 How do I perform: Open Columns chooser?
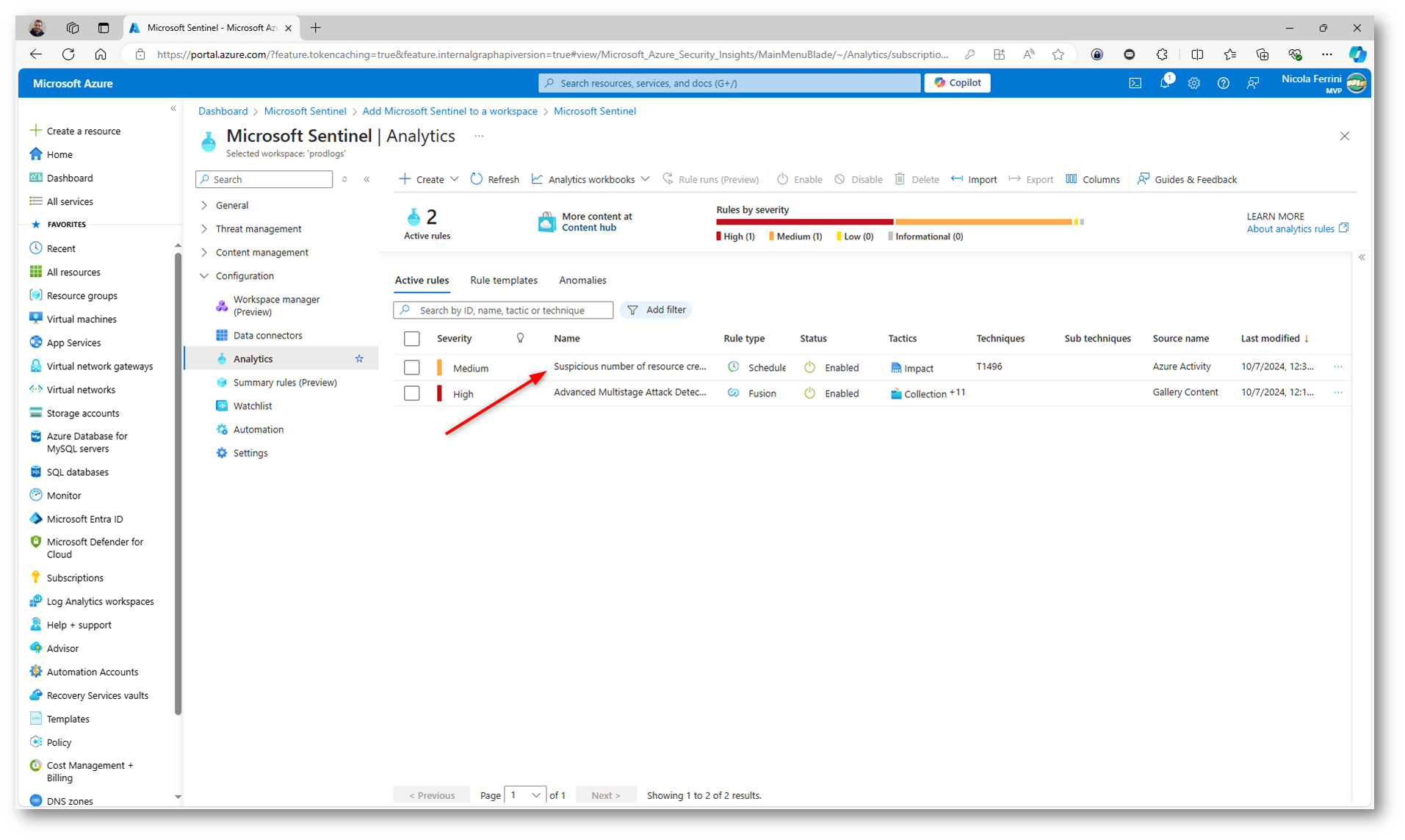click(x=1092, y=179)
